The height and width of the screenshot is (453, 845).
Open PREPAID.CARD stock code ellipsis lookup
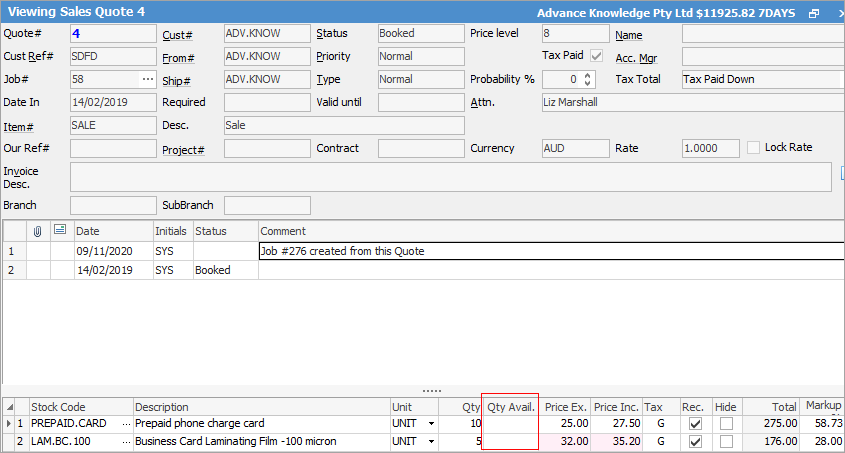125,424
